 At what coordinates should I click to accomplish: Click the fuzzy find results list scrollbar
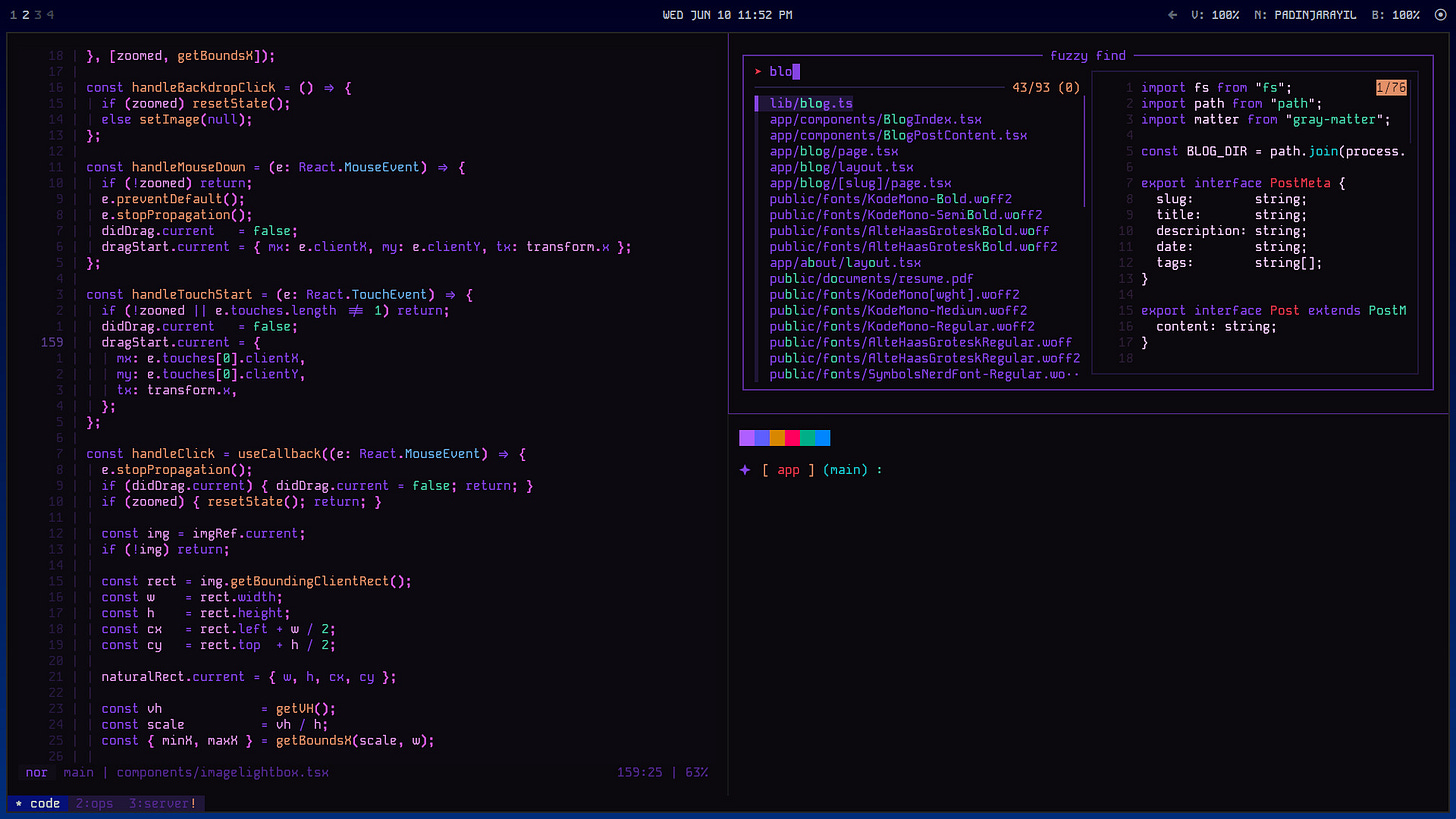pyautogui.click(x=1085, y=151)
